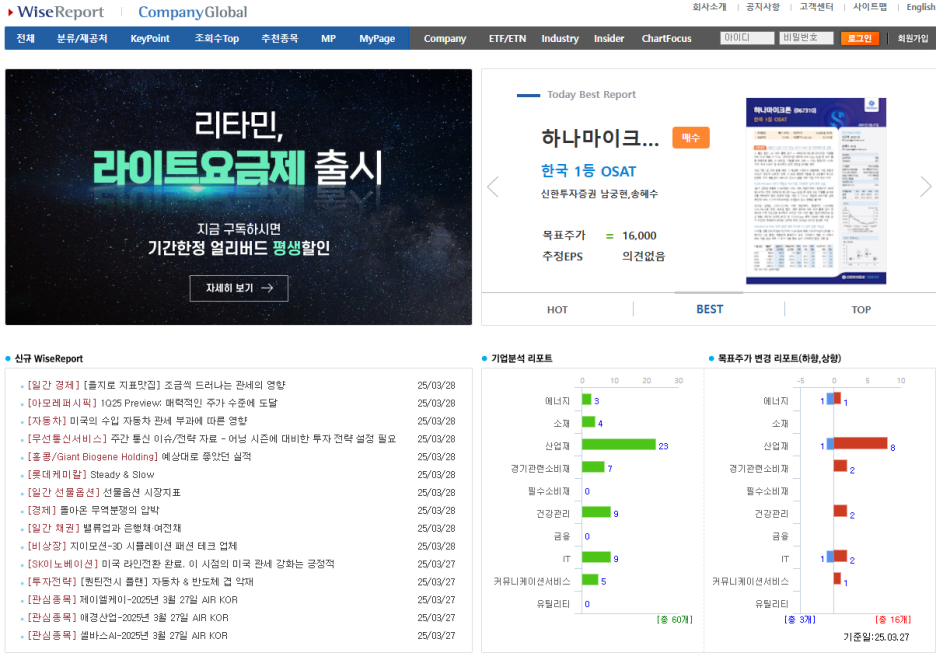Show next Today Best Report arrow
The image size is (936, 653).
pyautogui.click(x=925, y=187)
